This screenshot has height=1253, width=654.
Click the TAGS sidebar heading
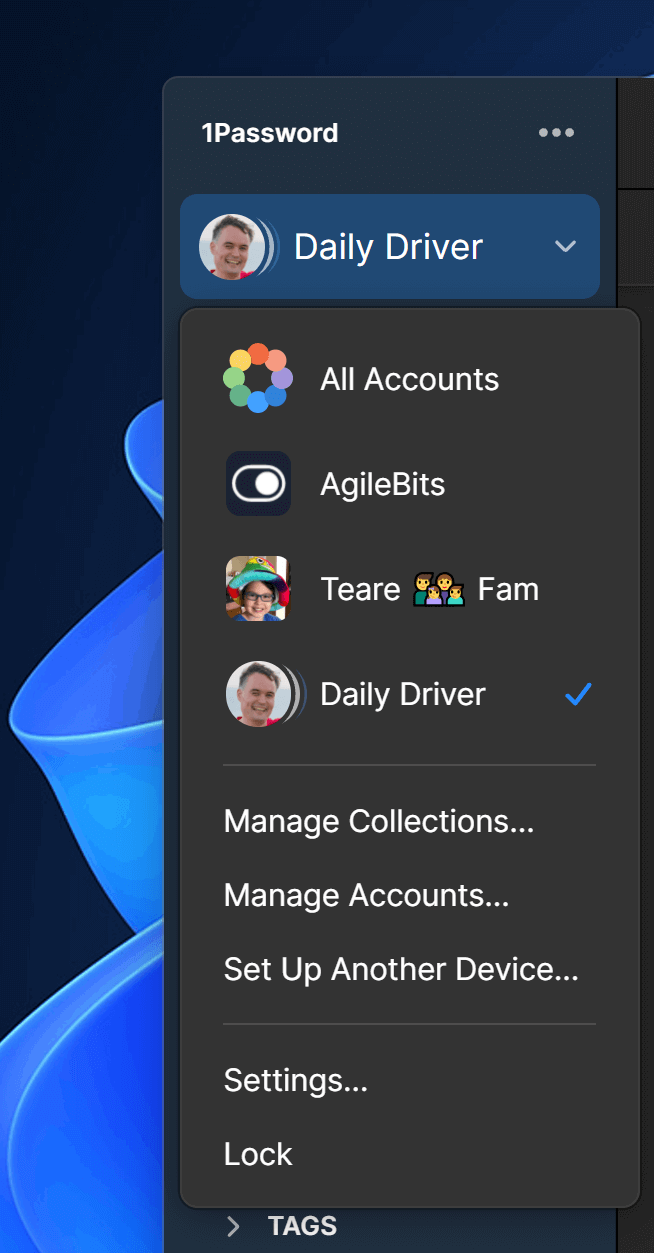pos(302,1226)
